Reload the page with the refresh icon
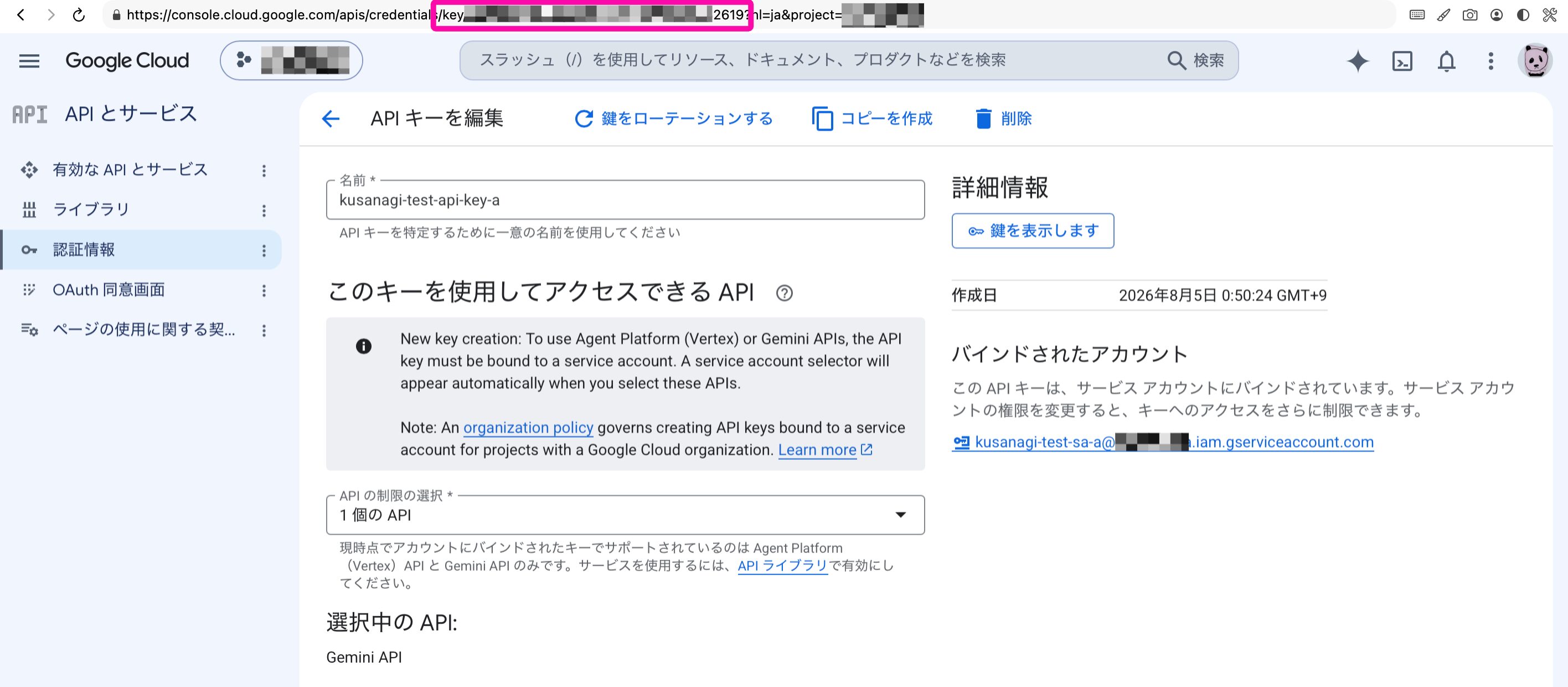 [79, 14]
